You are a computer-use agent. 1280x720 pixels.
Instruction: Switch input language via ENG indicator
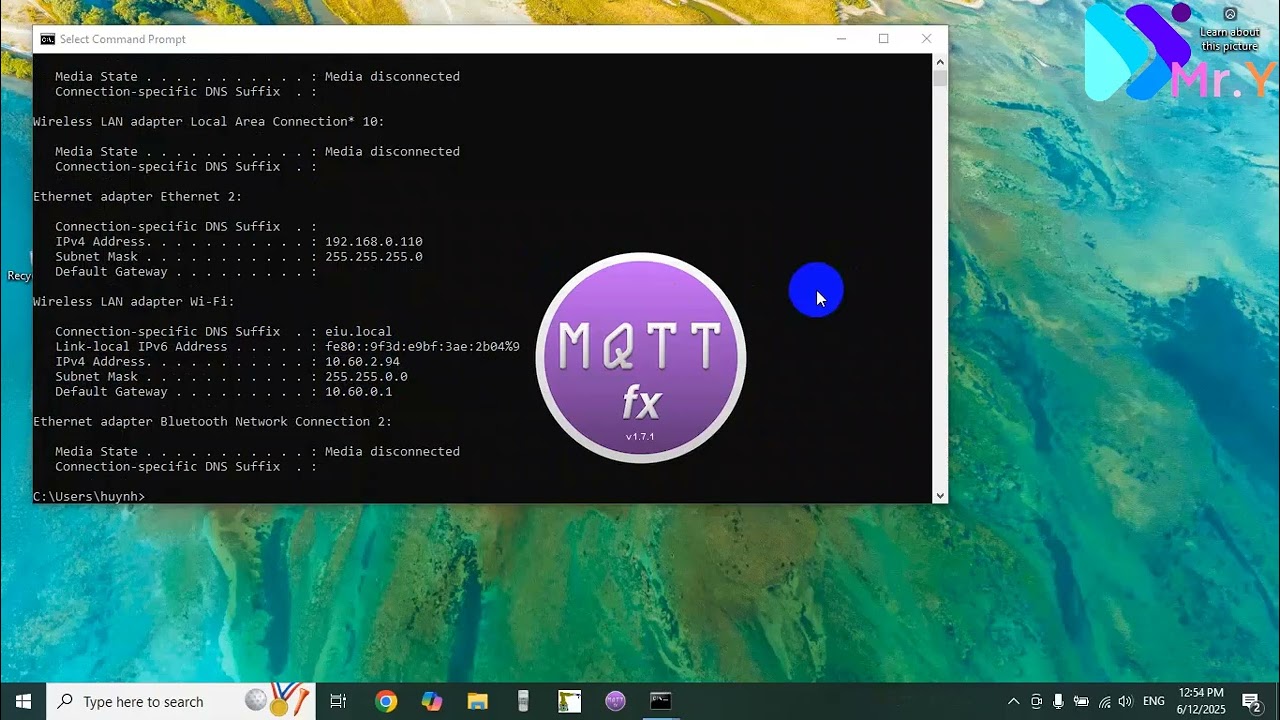(1154, 701)
